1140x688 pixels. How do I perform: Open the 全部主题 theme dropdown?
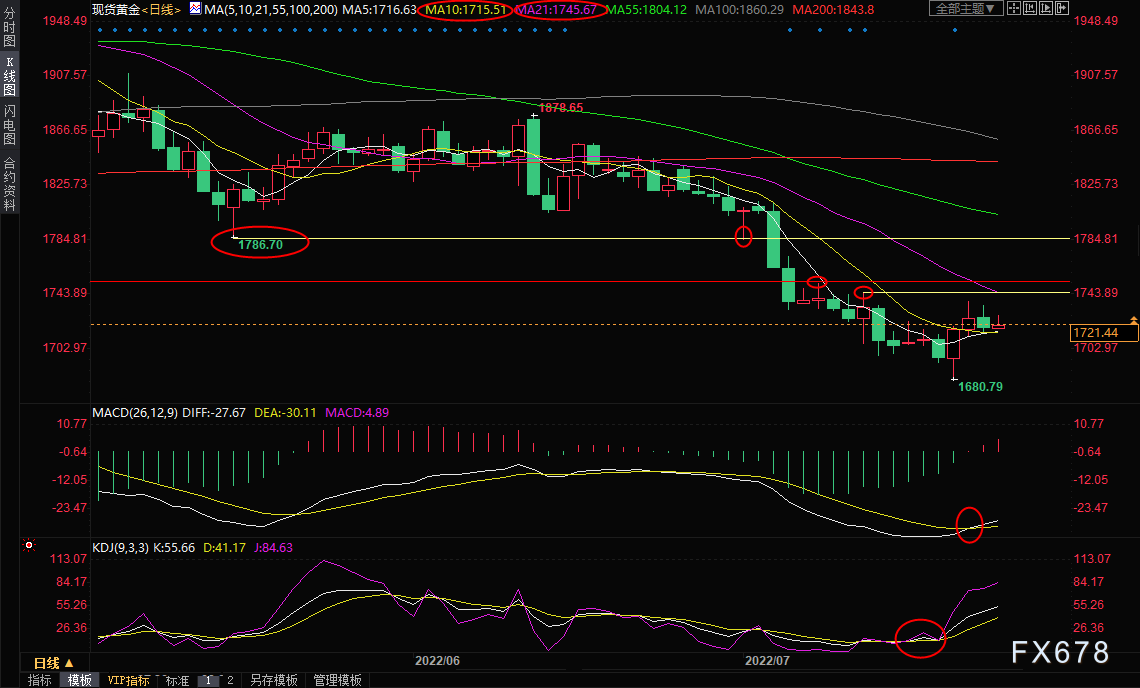click(965, 9)
